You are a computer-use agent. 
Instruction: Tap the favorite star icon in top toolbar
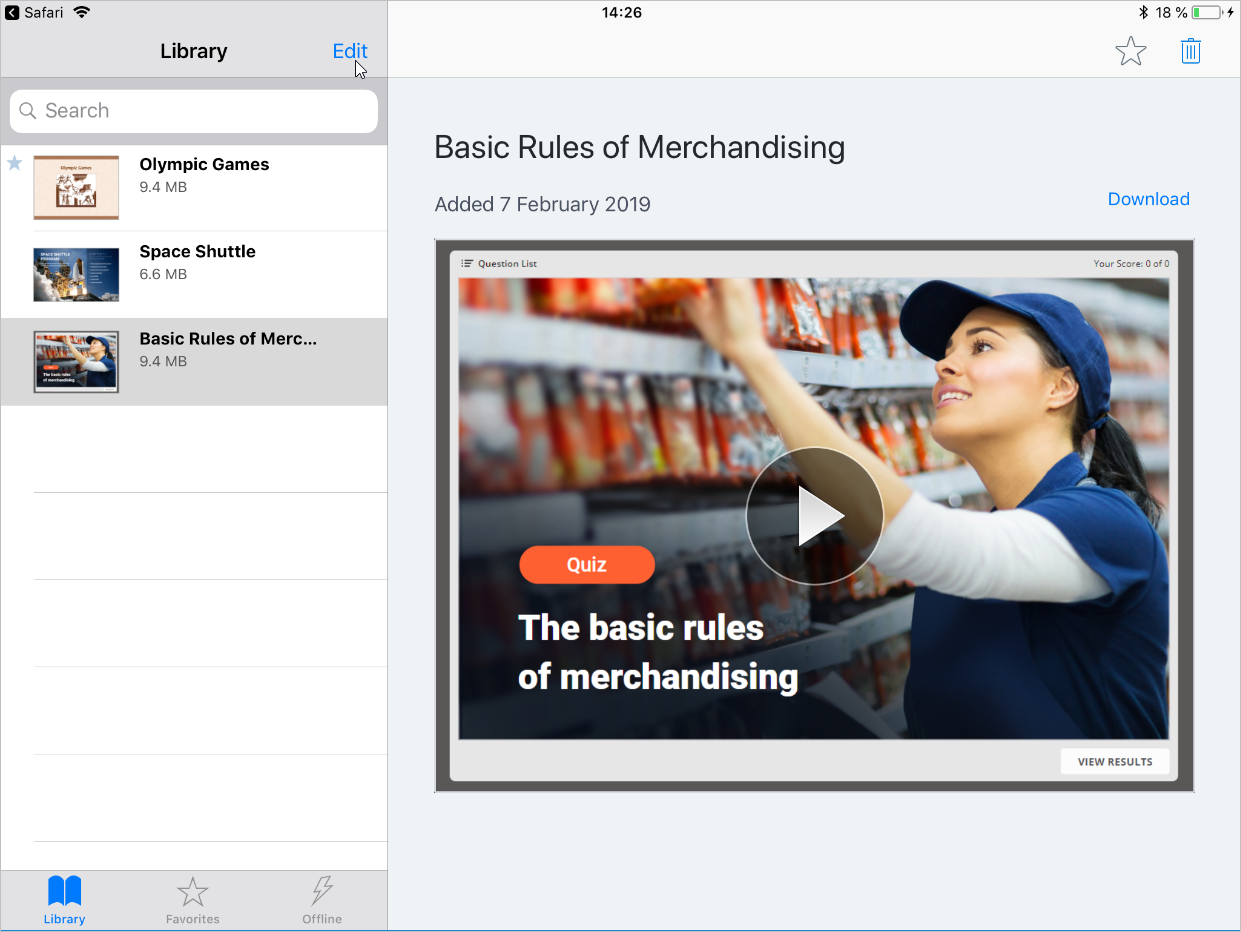(1130, 51)
